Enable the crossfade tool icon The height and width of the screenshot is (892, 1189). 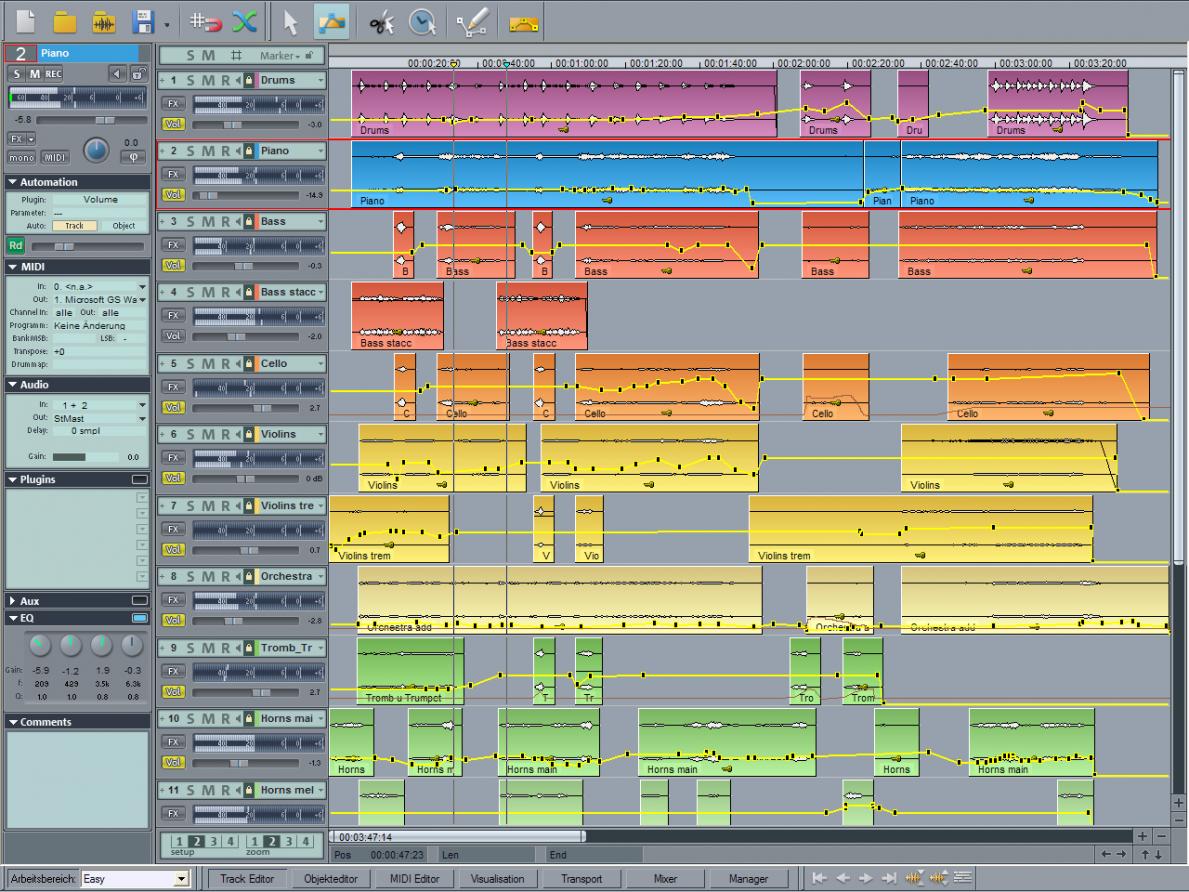coord(243,21)
